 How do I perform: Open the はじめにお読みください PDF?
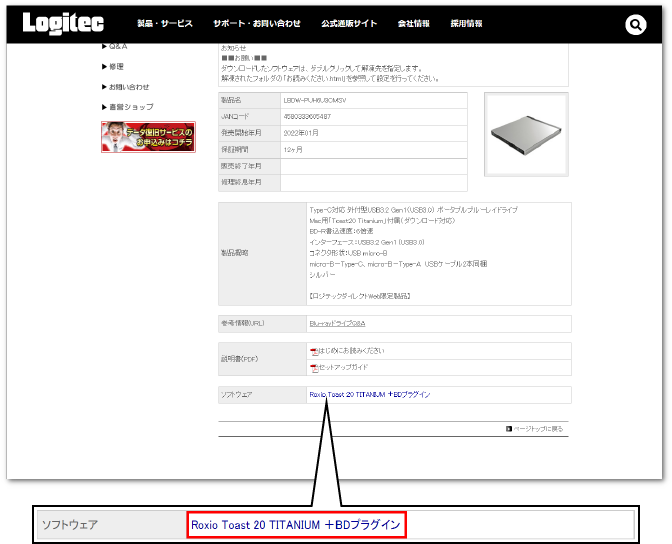351,351
